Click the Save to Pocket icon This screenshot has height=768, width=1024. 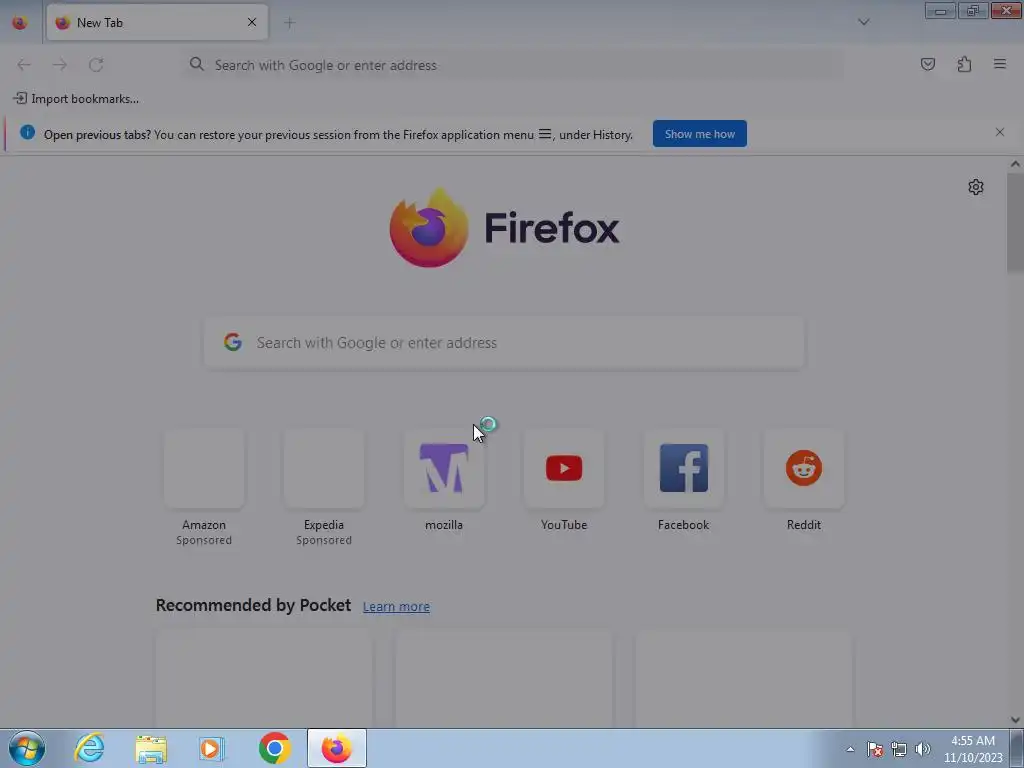(x=927, y=64)
